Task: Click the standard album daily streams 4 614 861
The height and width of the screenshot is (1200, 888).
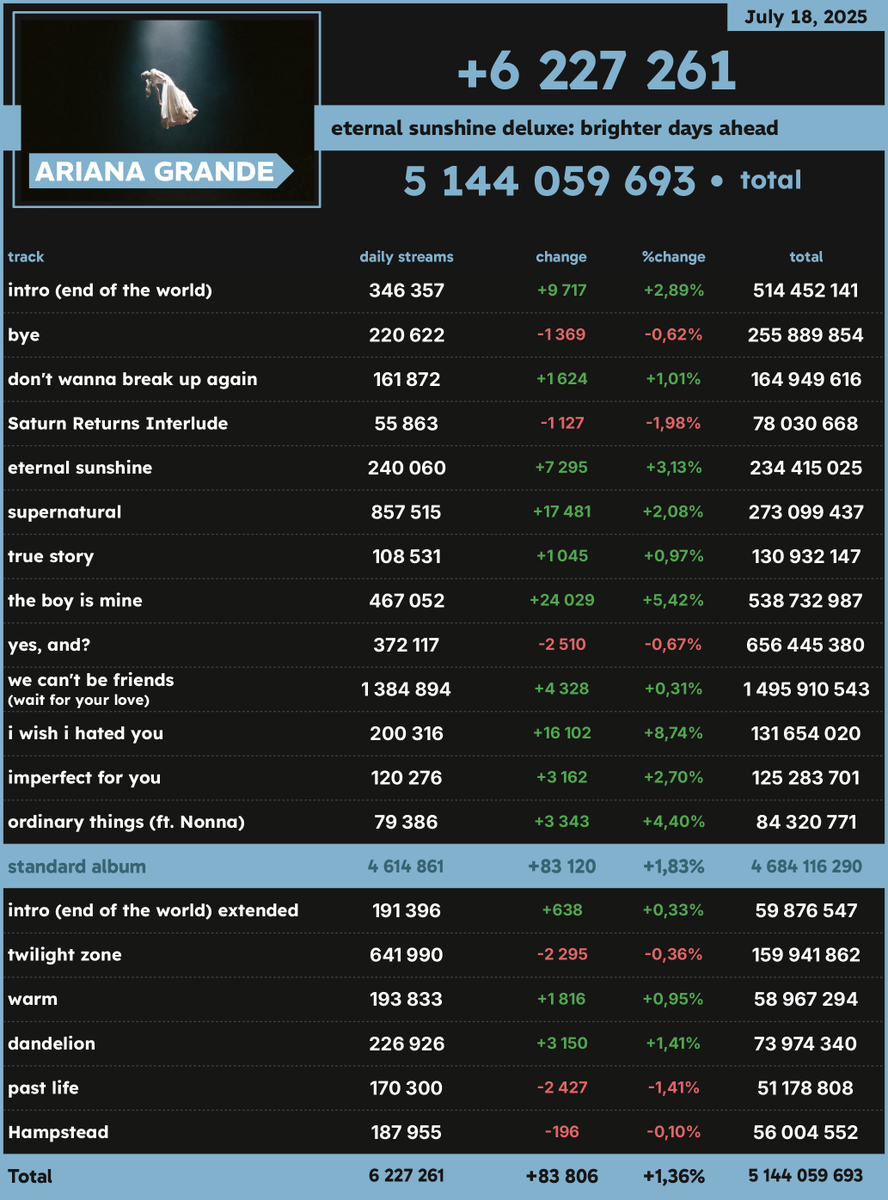Action: click(406, 866)
